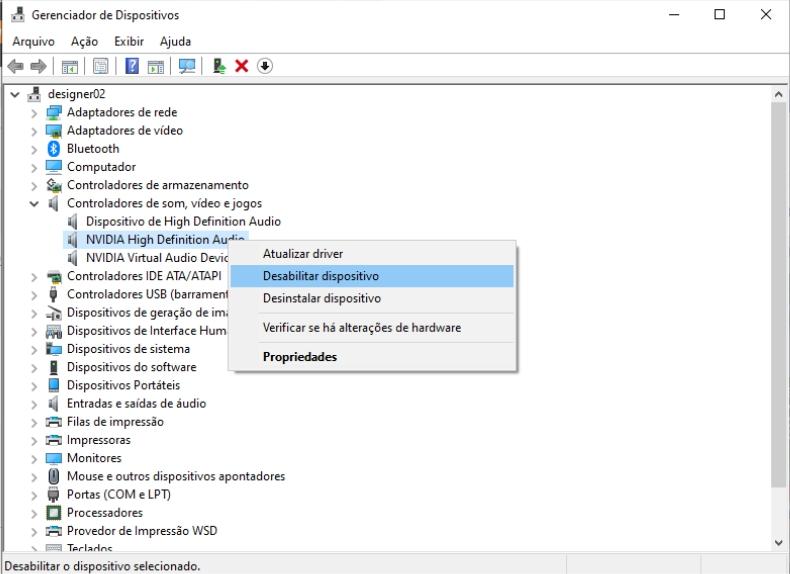Select Provedor de Impressão WSD
The height and width of the screenshot is (574, 790).
coord(142,531)
